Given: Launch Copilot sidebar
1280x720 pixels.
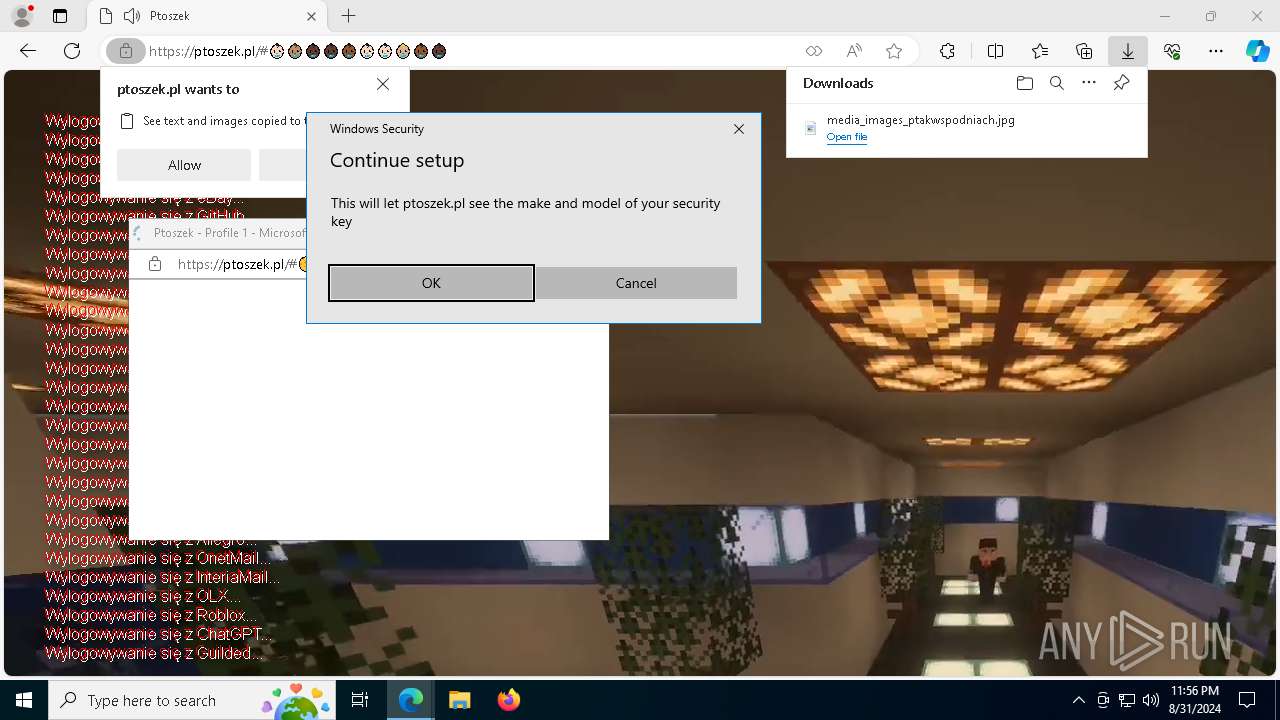Looking at the screenshot, I should [1257, 51].
